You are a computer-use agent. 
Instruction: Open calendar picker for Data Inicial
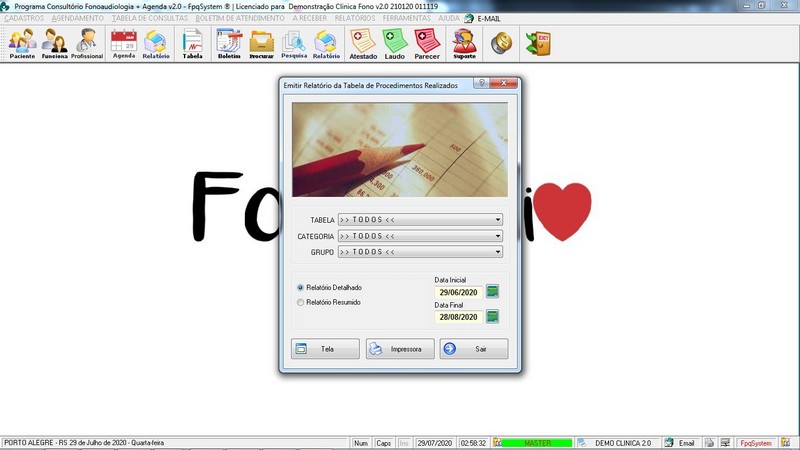pyautogui.click(x=492, y=292)
